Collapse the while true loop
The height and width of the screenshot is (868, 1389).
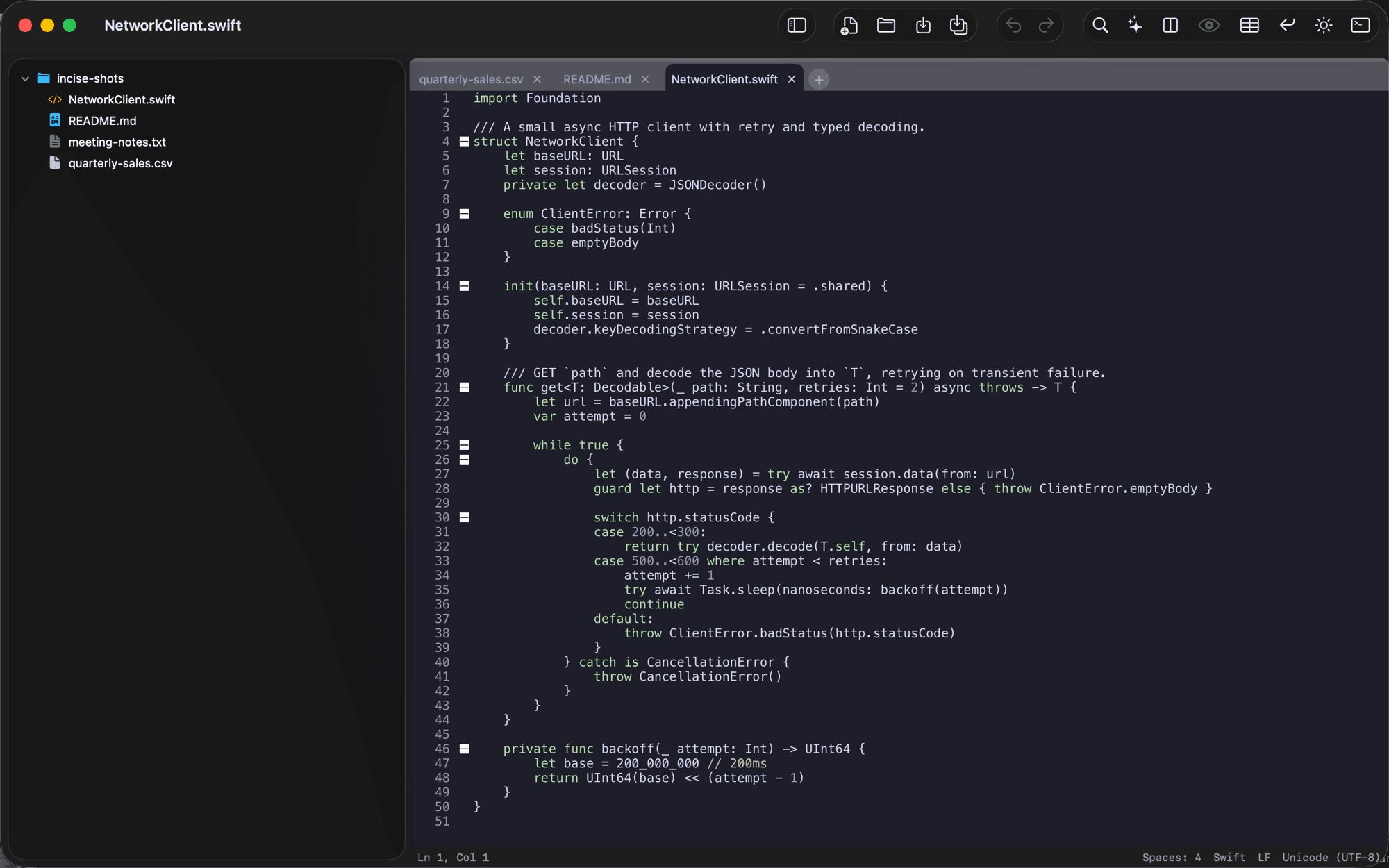coord(465,445)
